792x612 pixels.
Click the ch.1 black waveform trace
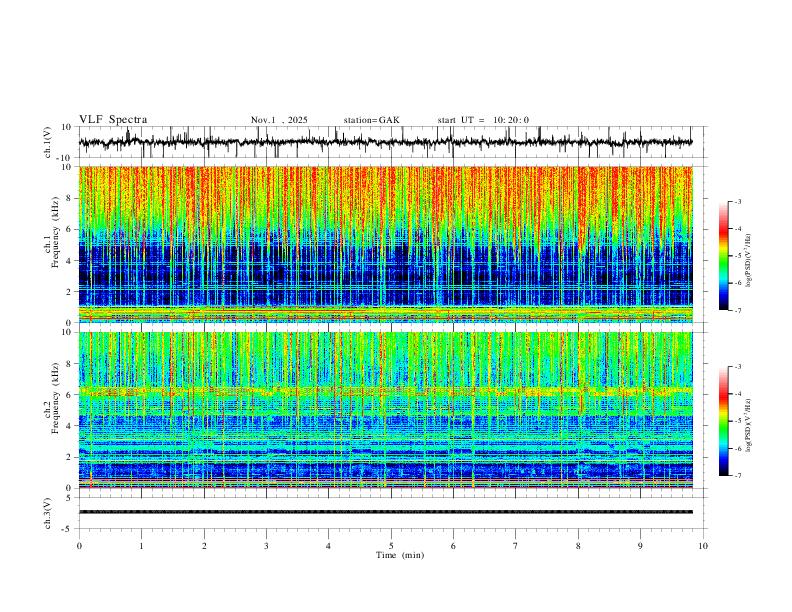tap(385, 142)
